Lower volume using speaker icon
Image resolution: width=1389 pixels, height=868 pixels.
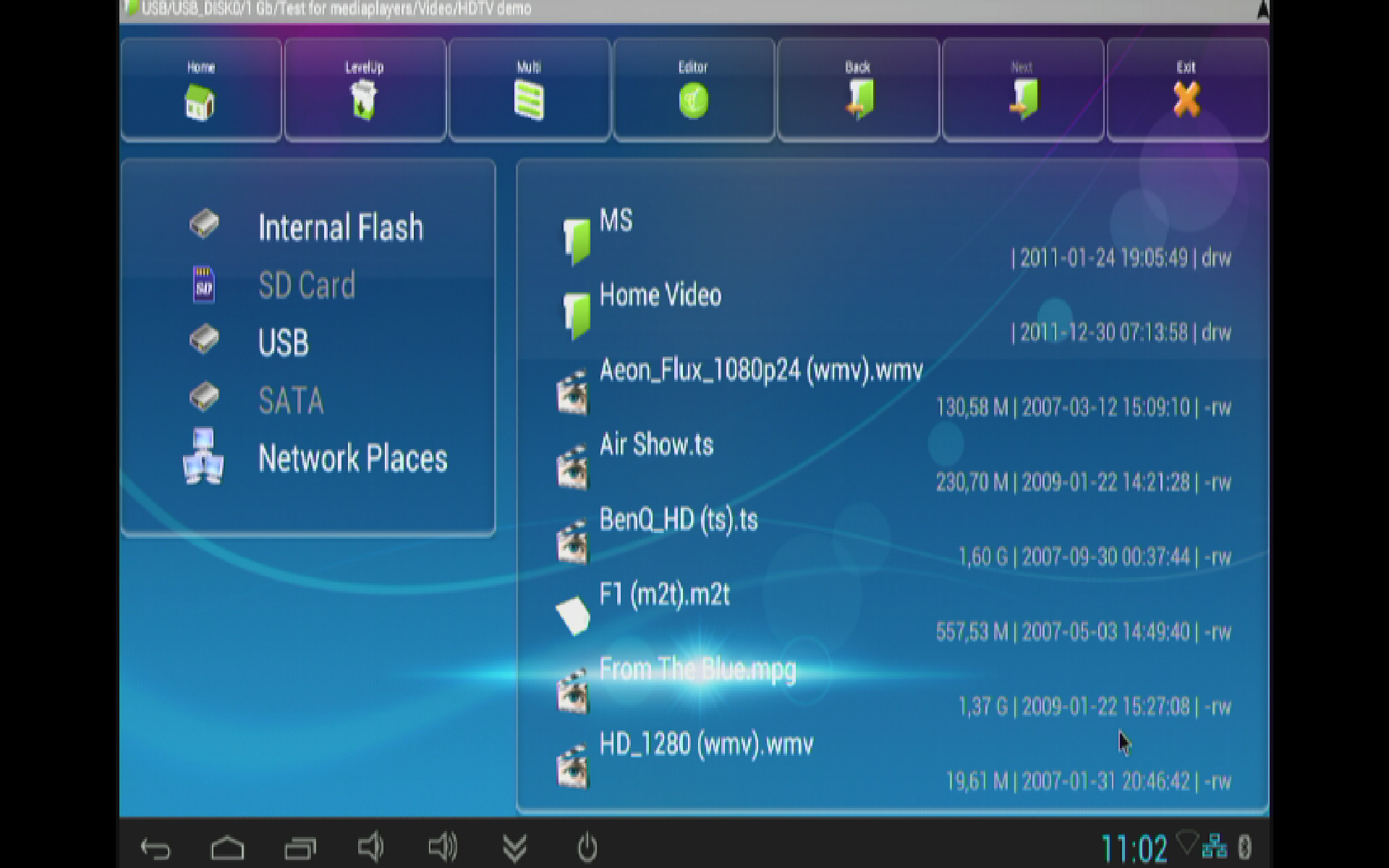click(x=370, y=847)
